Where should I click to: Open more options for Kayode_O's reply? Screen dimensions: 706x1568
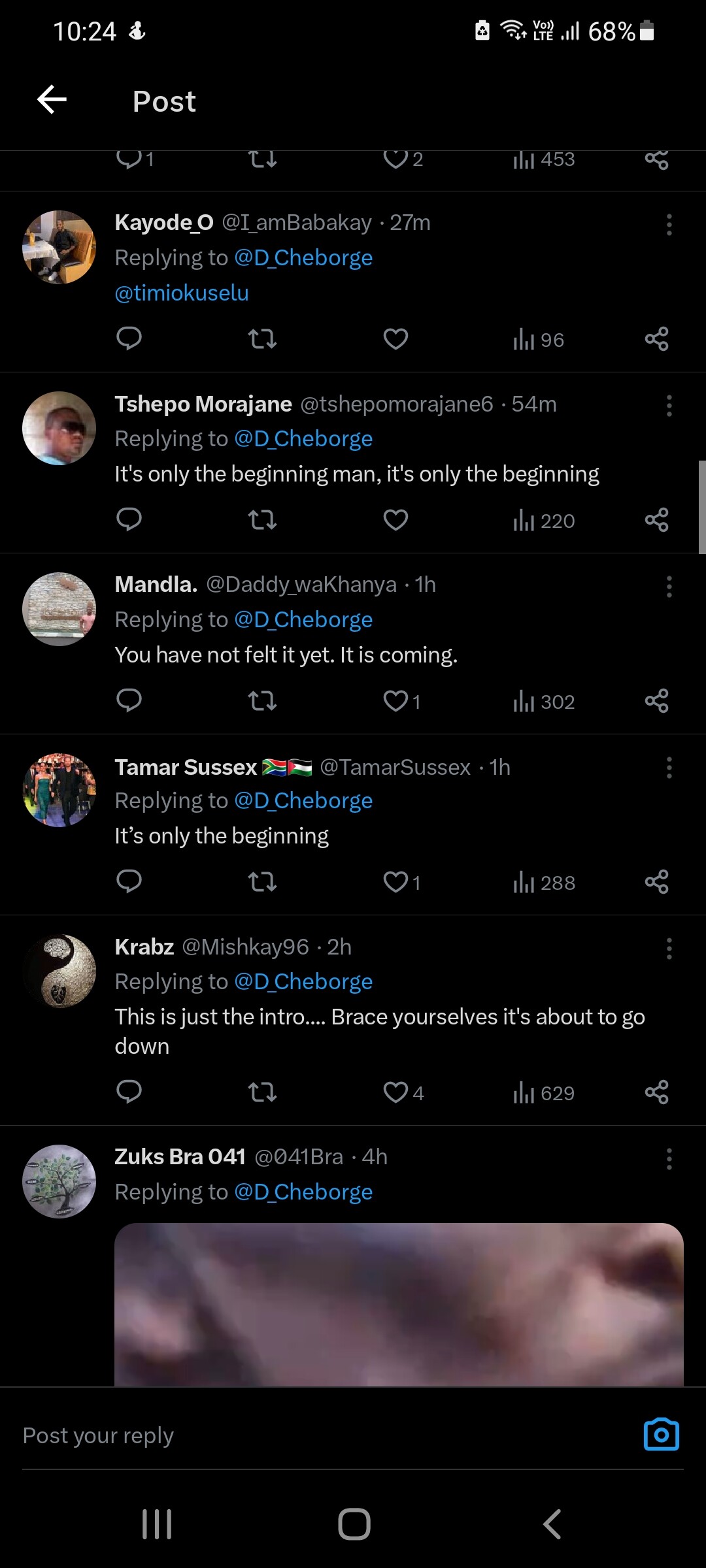[x=669, y=225]
